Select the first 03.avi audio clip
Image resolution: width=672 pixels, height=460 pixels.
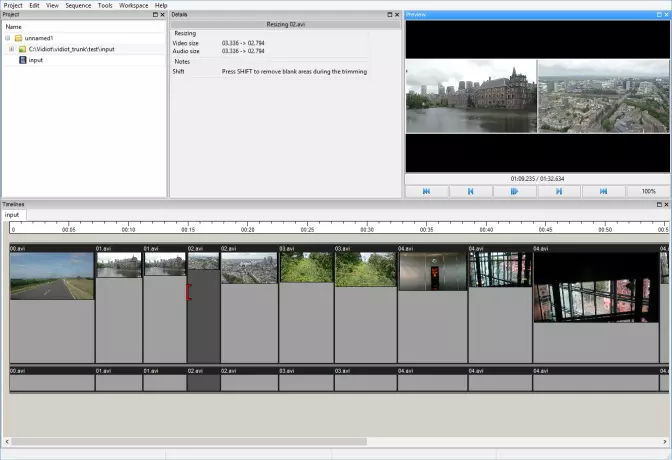[306, 379]
